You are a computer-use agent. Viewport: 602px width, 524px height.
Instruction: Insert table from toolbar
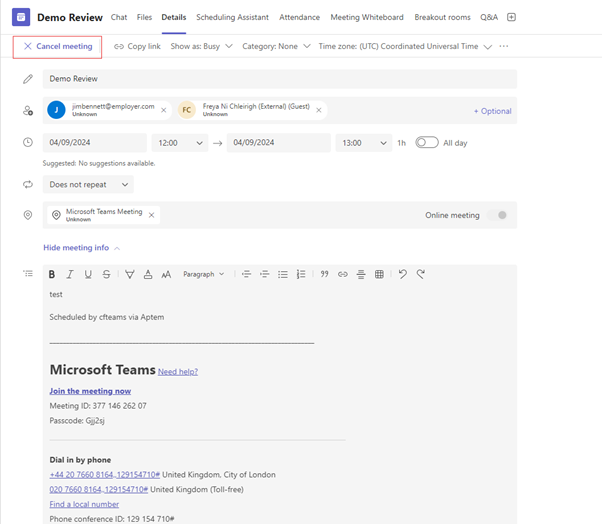click(x=379, y=274)
